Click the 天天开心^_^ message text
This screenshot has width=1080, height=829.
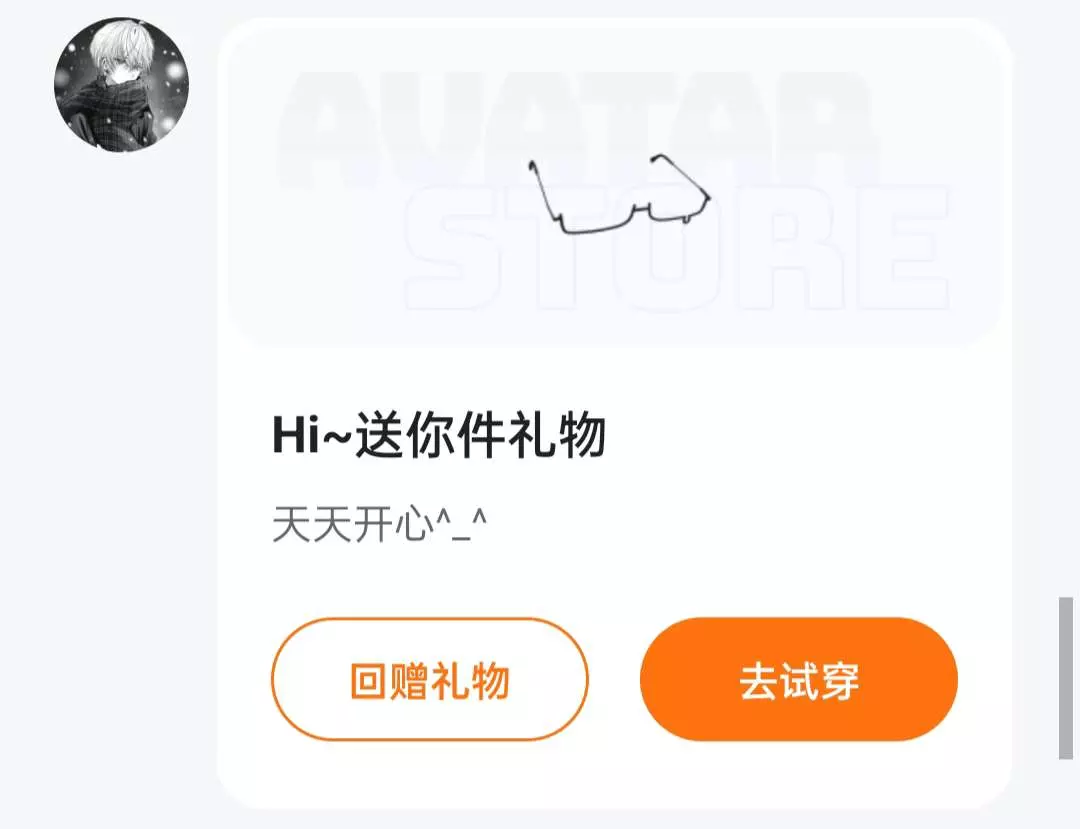(x=380, y=525)
